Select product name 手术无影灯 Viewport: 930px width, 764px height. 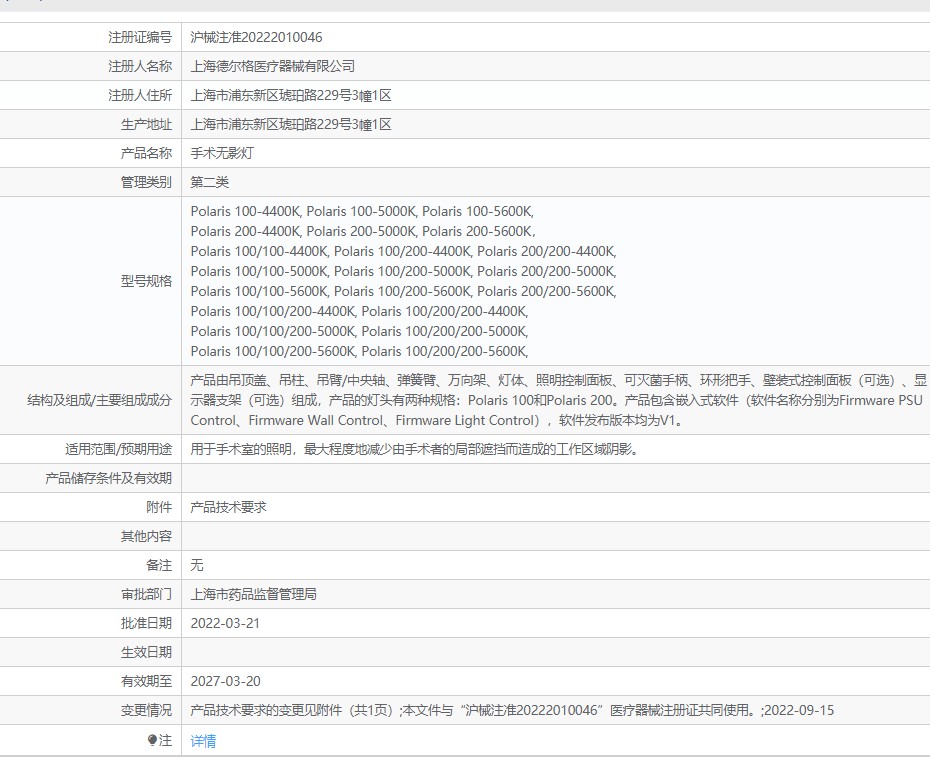(222, 153)
